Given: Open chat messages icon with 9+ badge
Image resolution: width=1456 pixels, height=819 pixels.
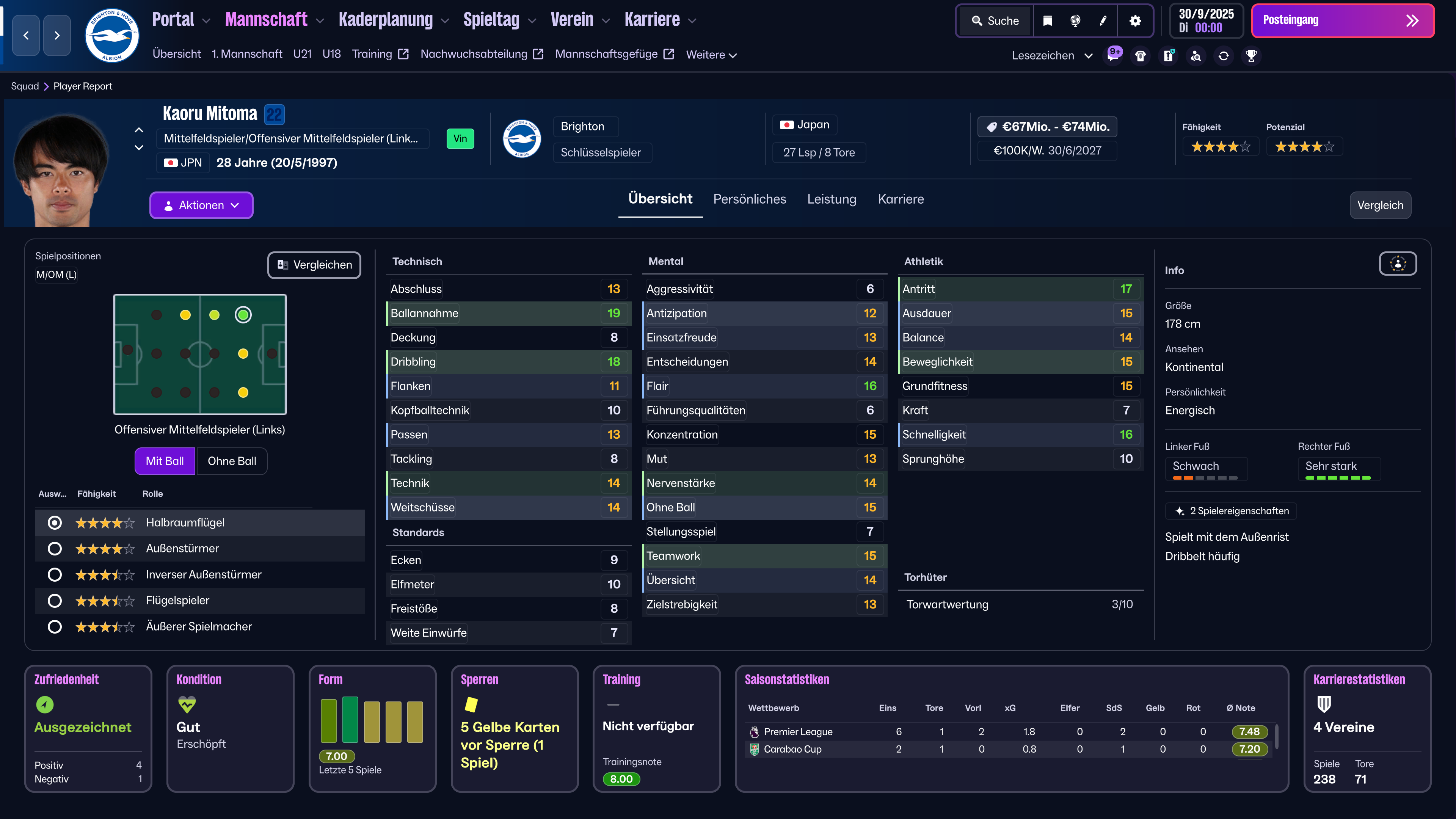Looking at the screenshot, I should point(1113,55).
